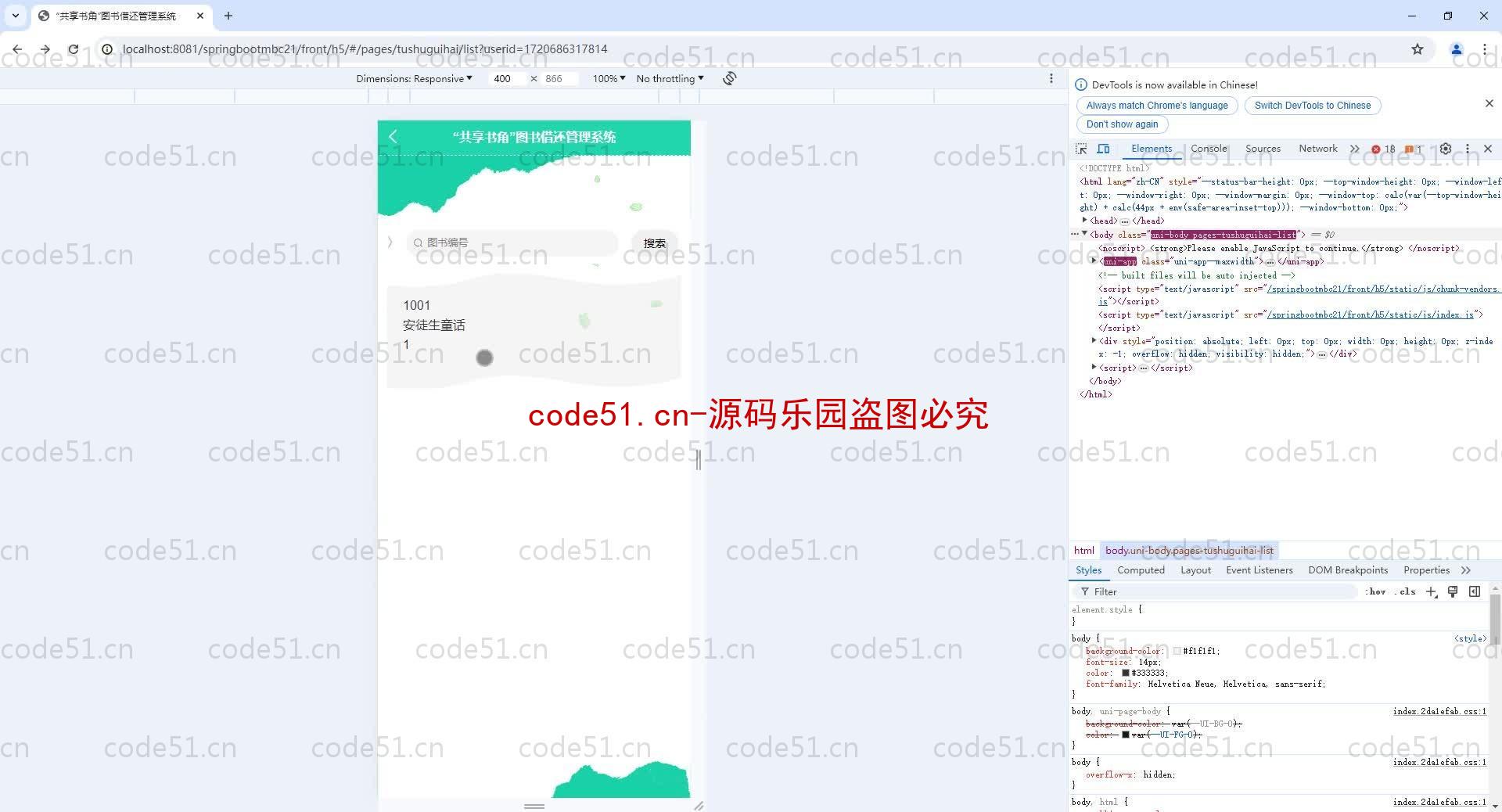The width and height of the screenshot is (1502, 812).
Task: Open the warnings count indicator
Action: pos(1414,149)
